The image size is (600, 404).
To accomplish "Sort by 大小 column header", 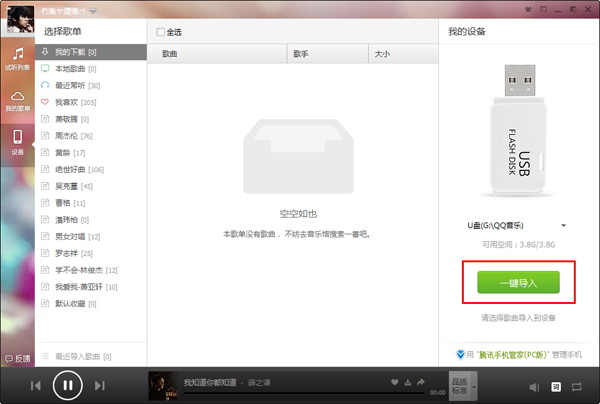I will [403, 54].
